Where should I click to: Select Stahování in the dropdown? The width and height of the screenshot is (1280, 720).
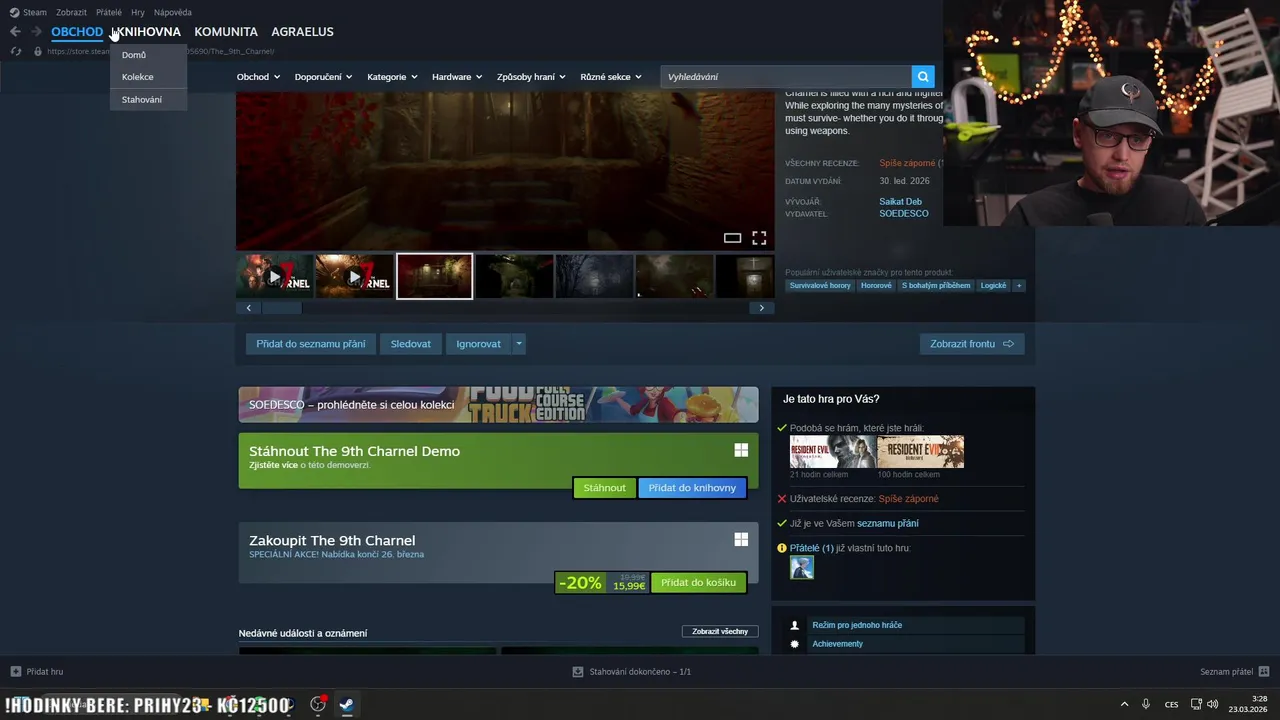[148, 100]
